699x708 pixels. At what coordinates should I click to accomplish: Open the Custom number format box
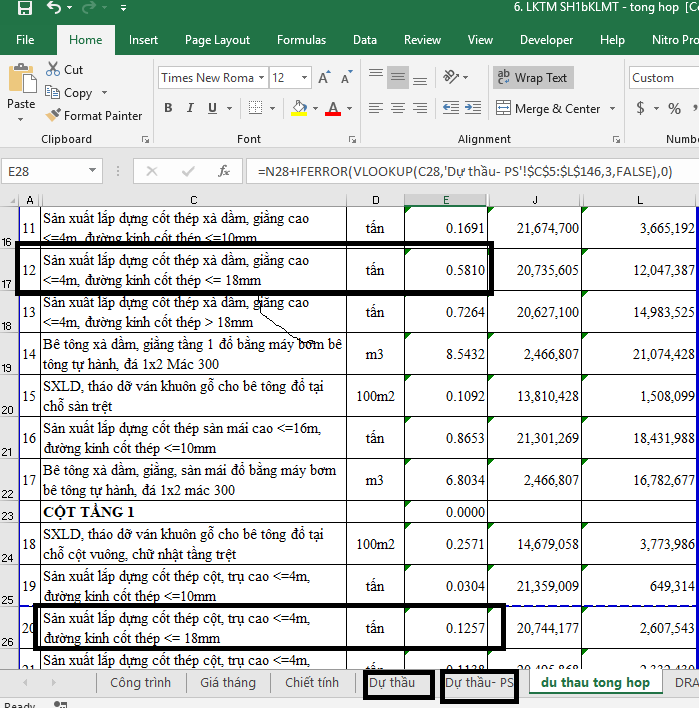664,78
